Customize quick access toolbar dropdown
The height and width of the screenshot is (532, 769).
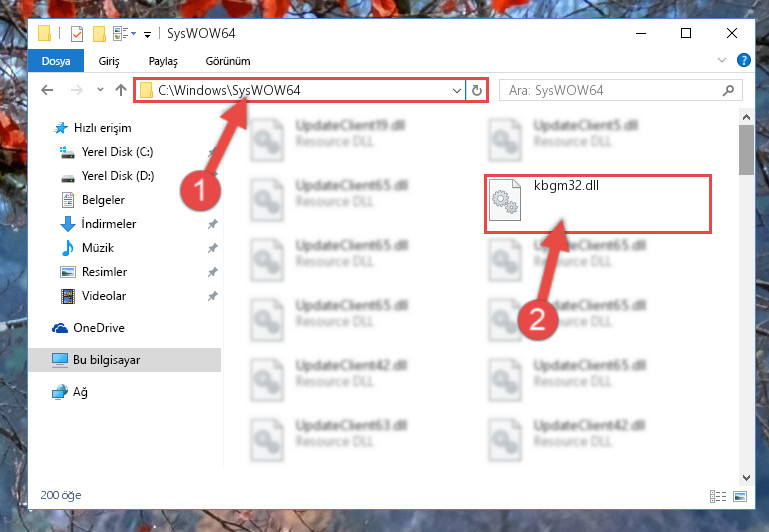[x=147, y=34]
